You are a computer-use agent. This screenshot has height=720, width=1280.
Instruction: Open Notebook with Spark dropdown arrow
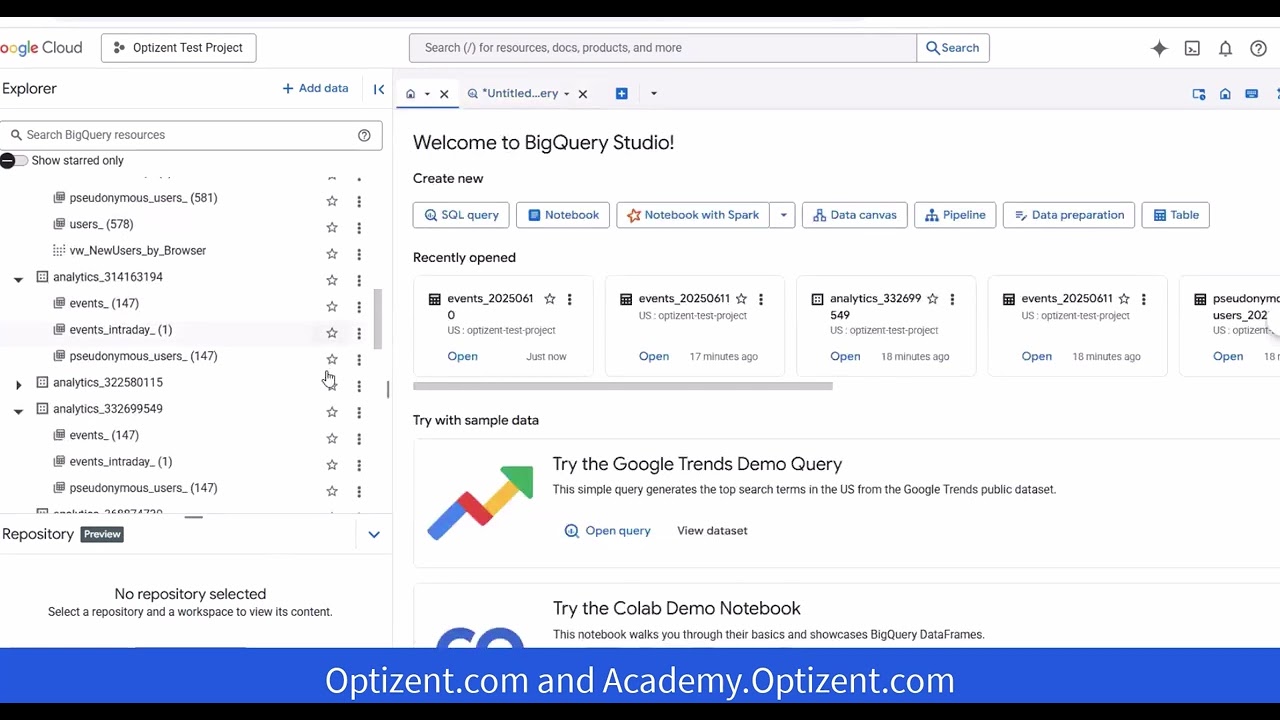[783, 215]
